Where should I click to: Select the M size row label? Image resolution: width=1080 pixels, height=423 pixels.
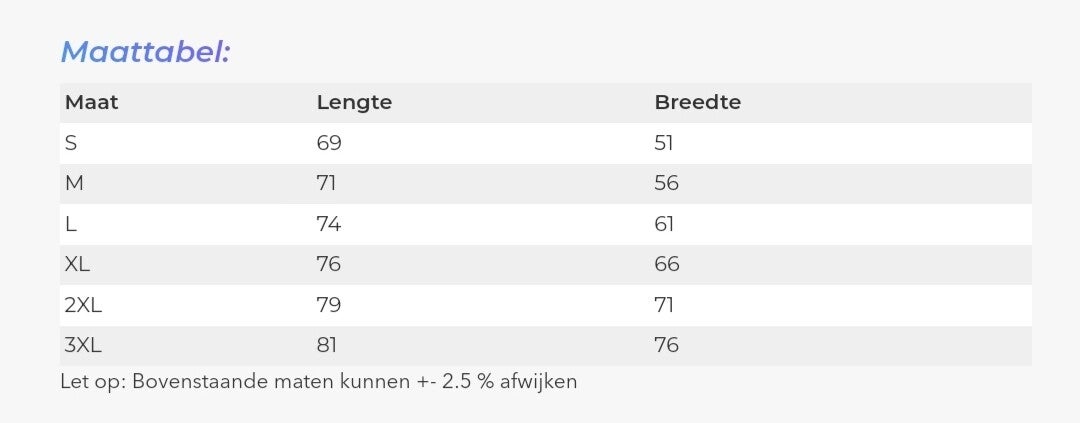click(x=73, y=184)
